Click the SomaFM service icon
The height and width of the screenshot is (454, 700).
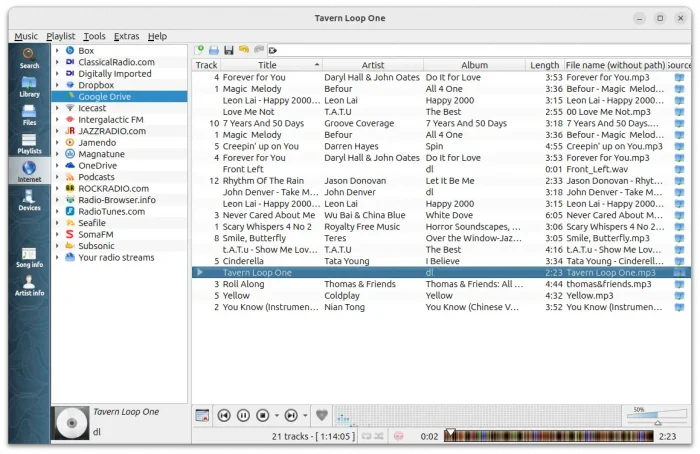(70, 234)
